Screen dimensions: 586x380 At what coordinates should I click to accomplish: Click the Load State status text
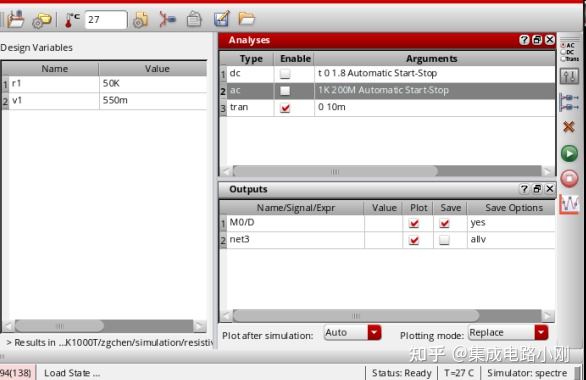(72, 373)
